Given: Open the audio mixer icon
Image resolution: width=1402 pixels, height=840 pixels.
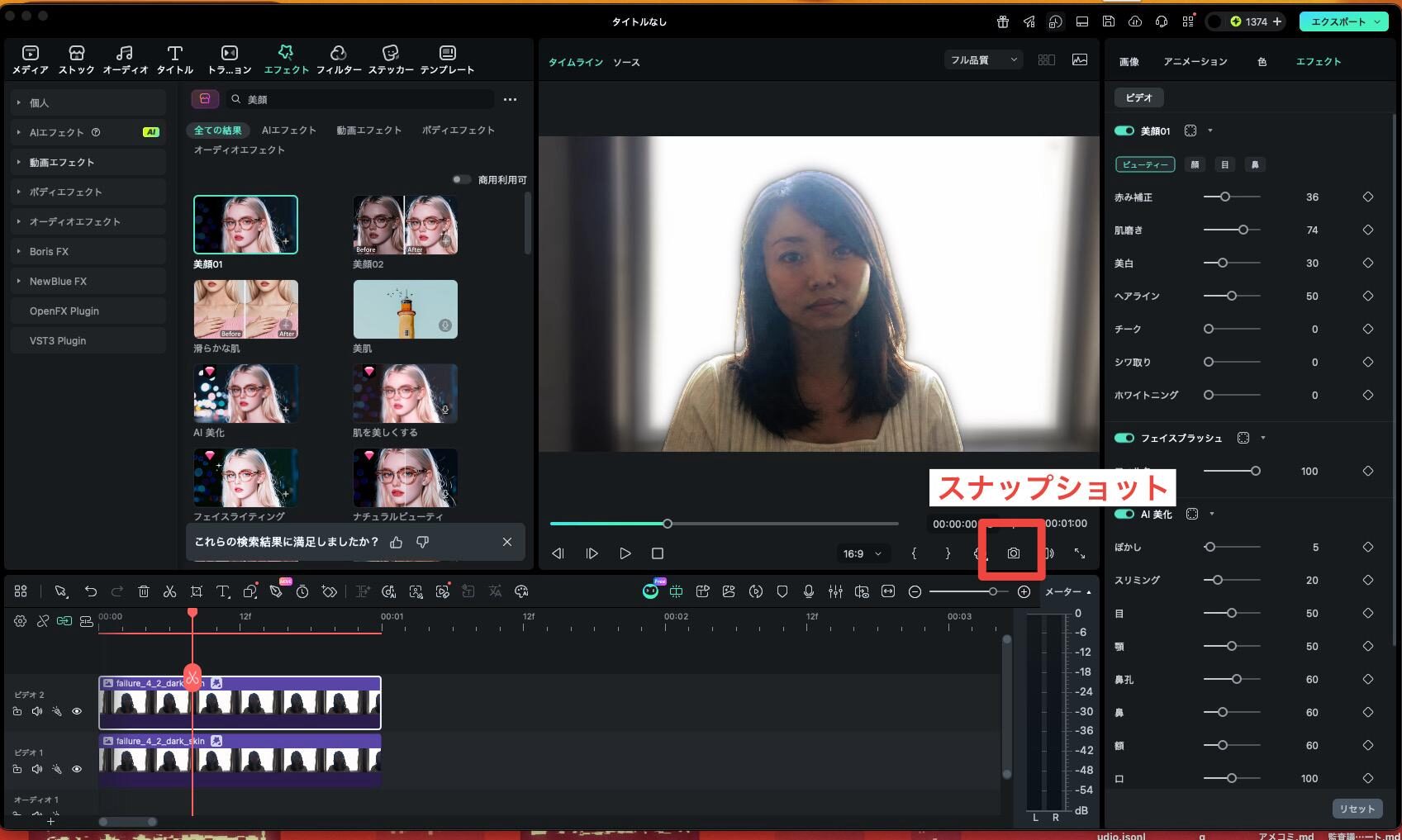Looking at the screenshot, I should 835,591.
